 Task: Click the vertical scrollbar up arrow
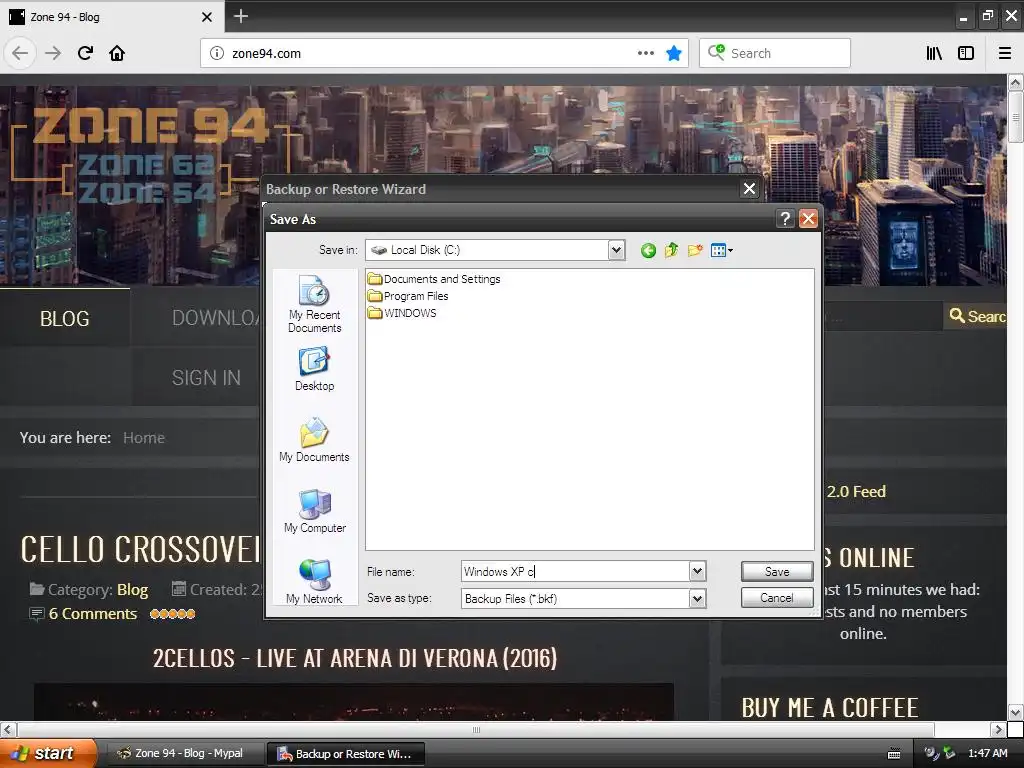click(x=1015, y=83)
